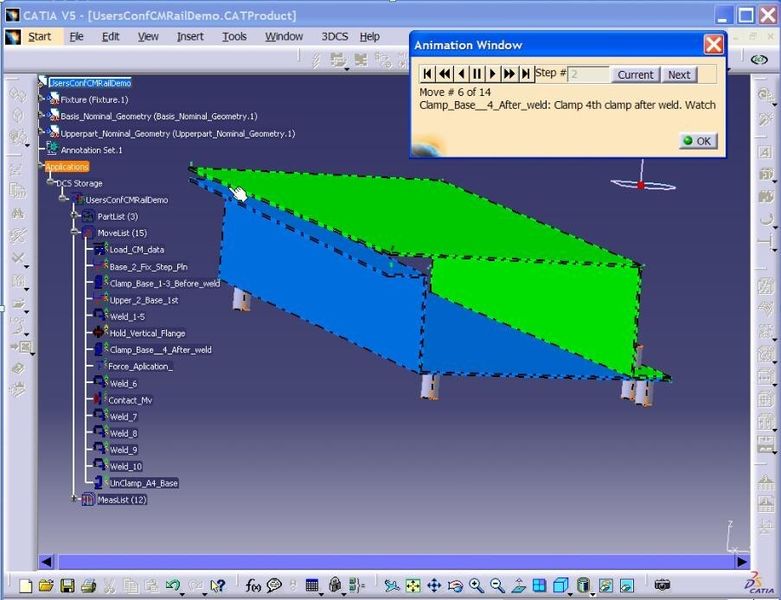
Task: Click the eye icon at the top right
Action: click(x=759, y=60)
